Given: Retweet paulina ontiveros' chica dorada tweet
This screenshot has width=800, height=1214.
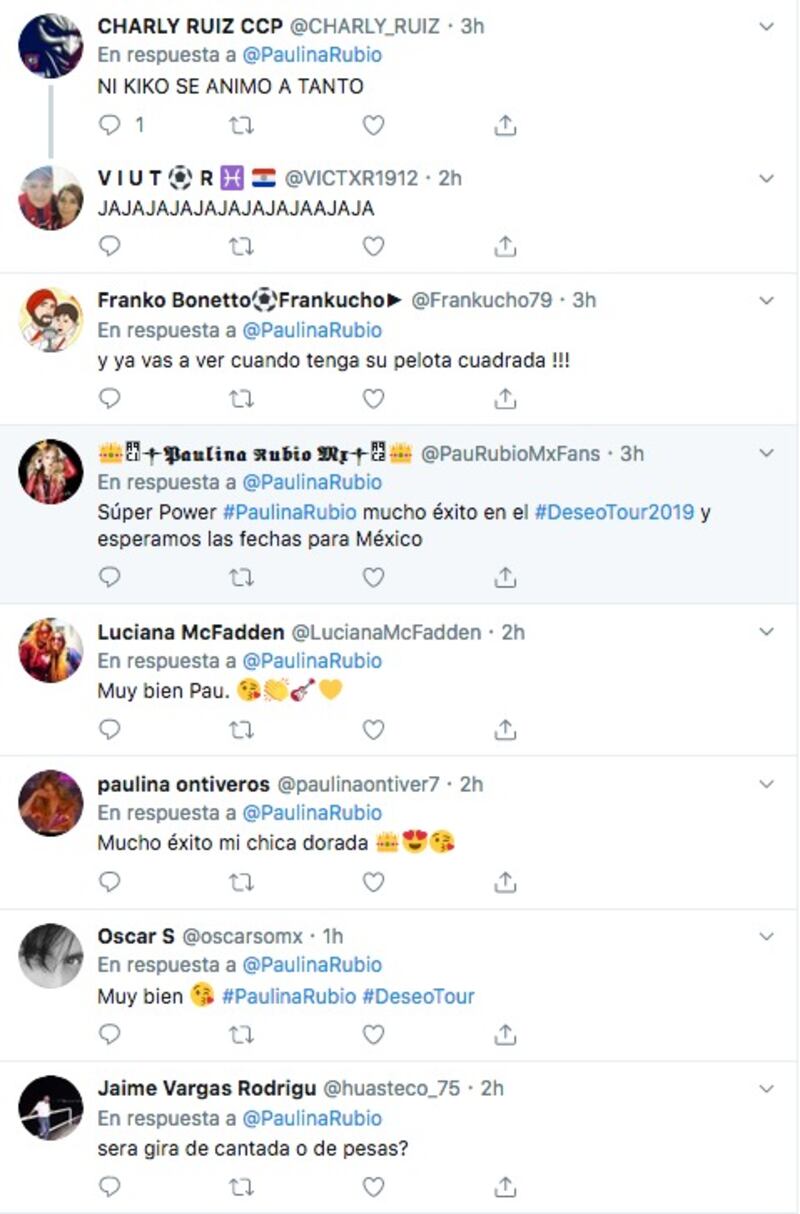Looking at the screenshot, I should click(x=241, y=882).
